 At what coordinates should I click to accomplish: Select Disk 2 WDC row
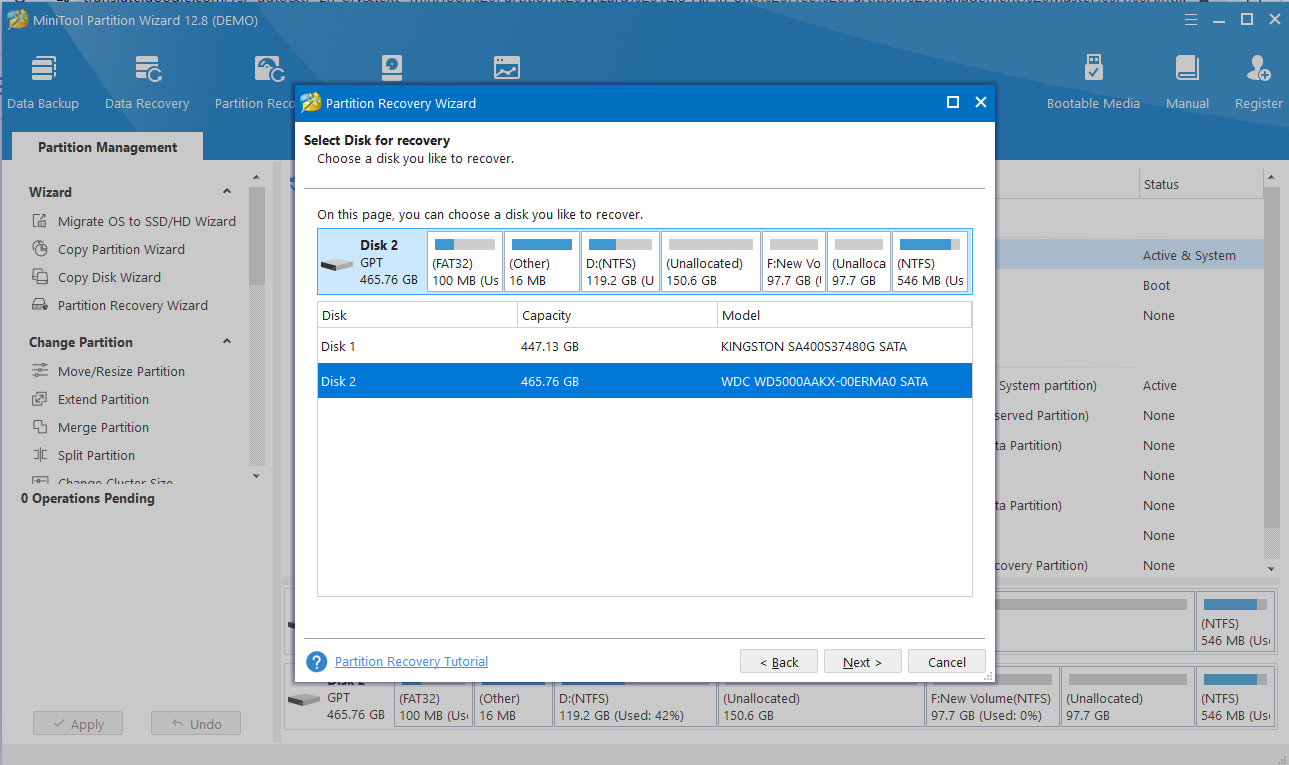click(645, 381)
